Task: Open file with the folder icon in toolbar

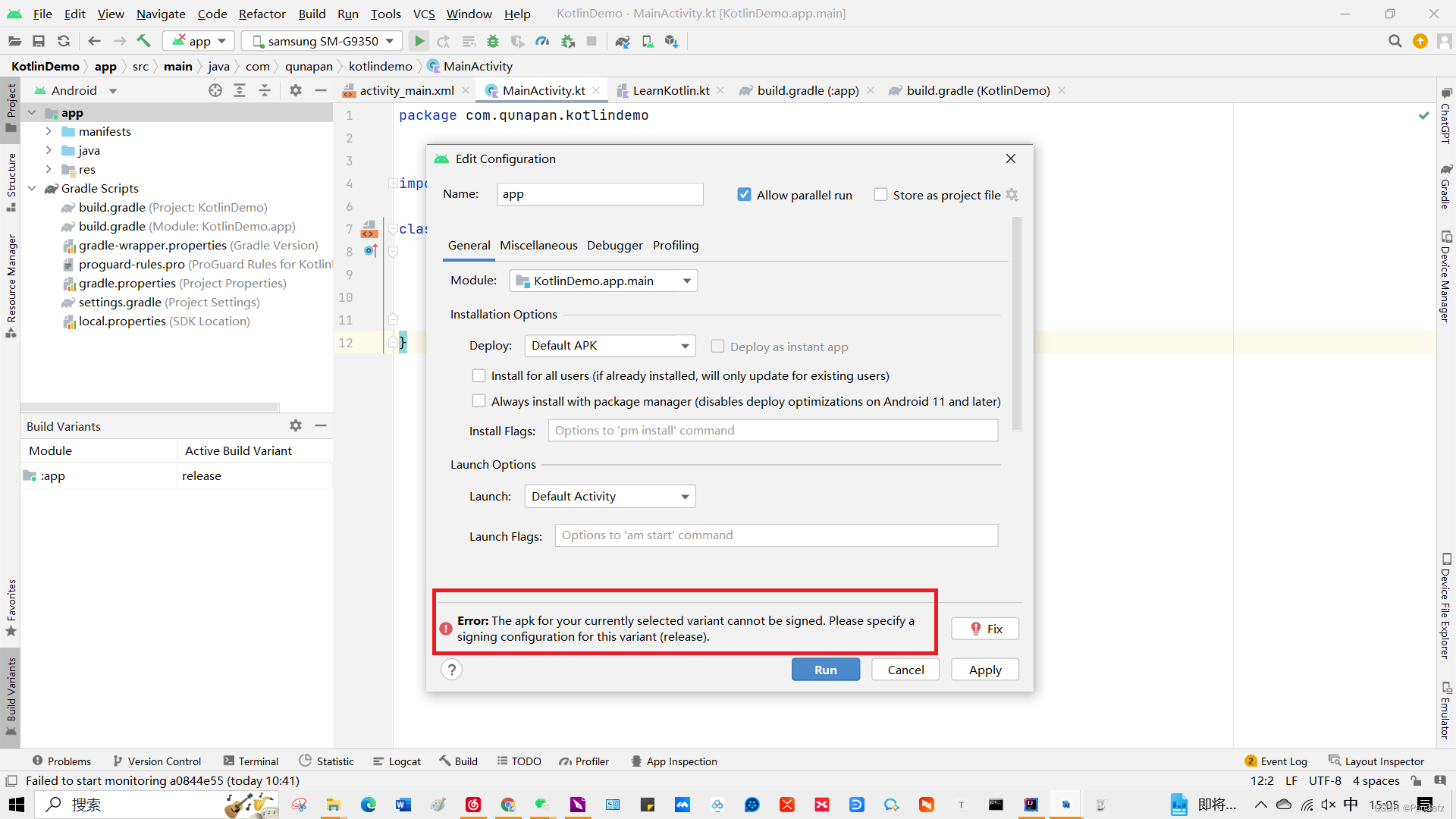Action: (x=14, y=41)
